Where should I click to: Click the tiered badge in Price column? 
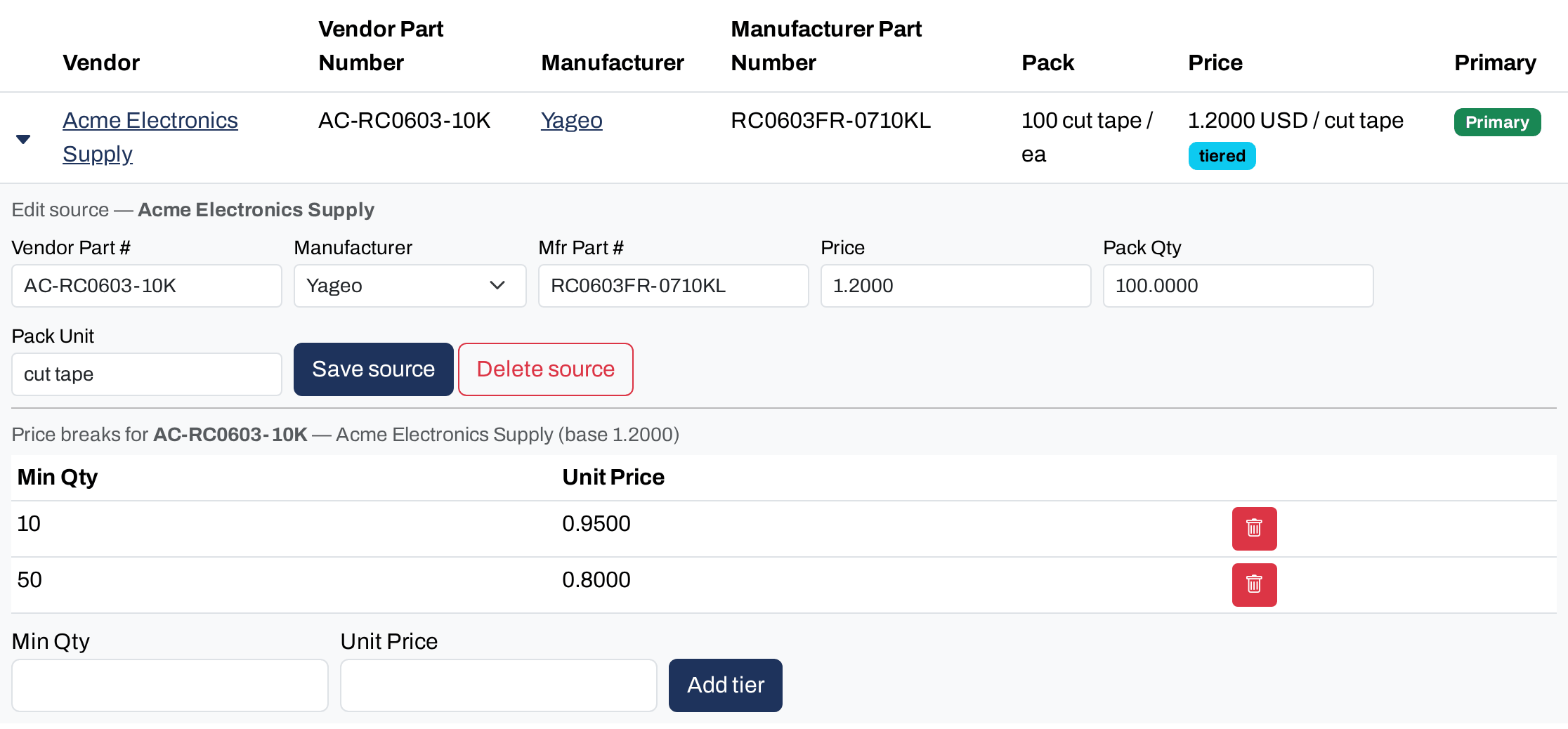point(1222,156)
